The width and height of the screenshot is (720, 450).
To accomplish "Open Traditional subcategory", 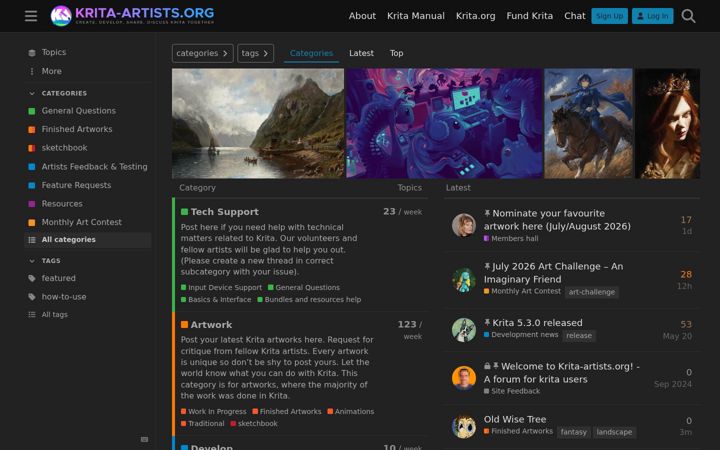I will point(202,423).
